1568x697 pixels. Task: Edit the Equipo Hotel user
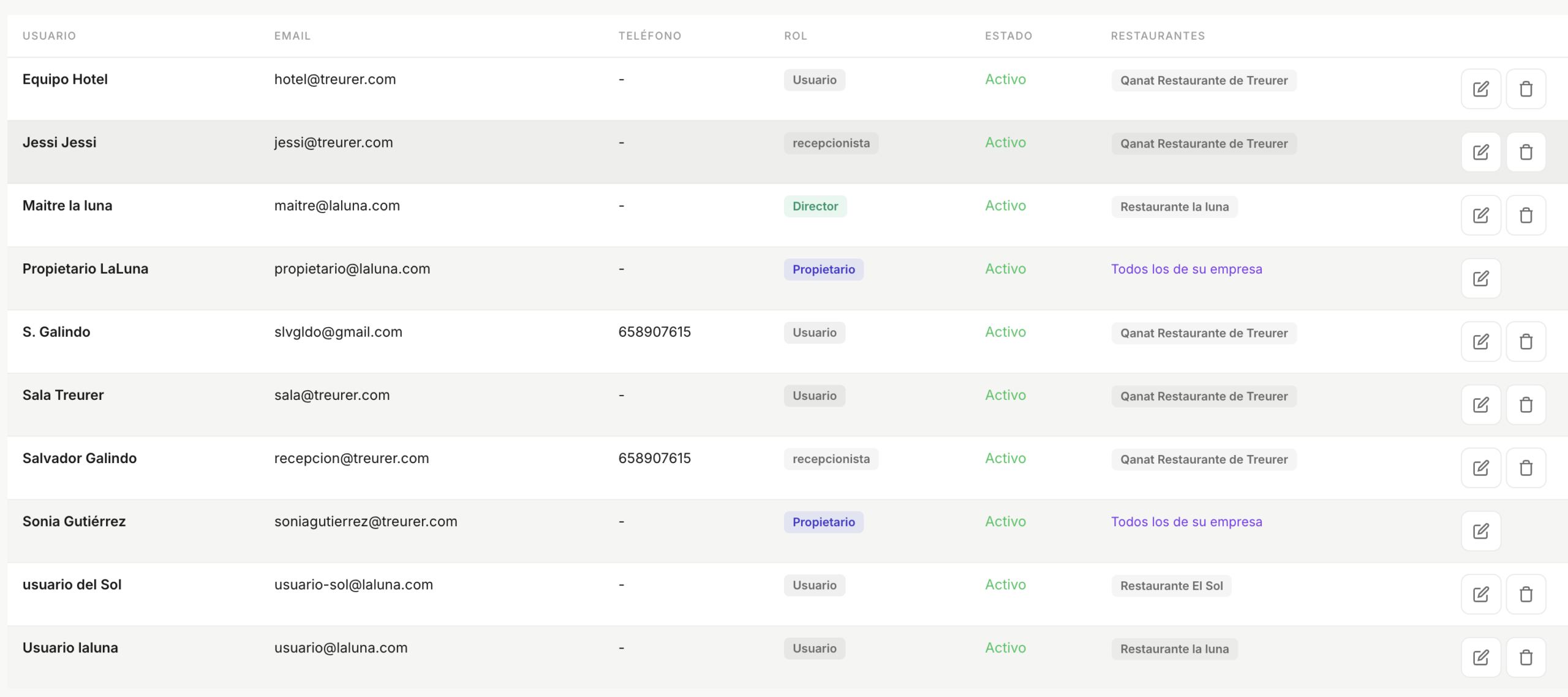[x=1480, y=89]
